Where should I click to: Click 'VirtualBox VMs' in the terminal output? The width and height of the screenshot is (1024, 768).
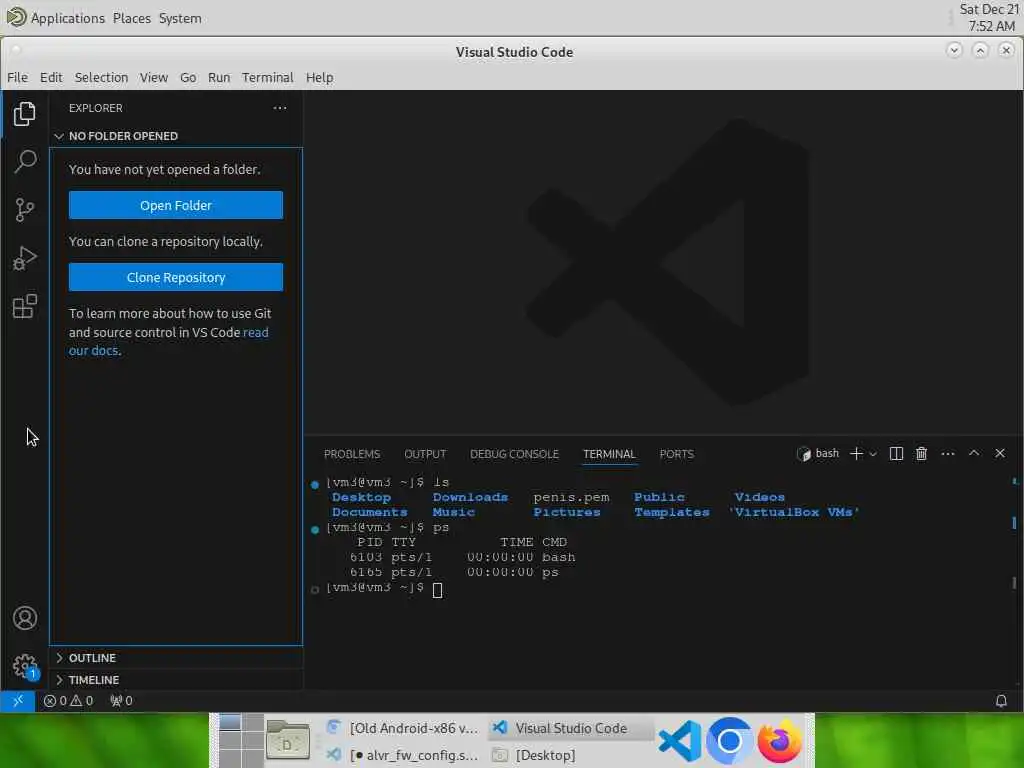[x=793, y=513]
